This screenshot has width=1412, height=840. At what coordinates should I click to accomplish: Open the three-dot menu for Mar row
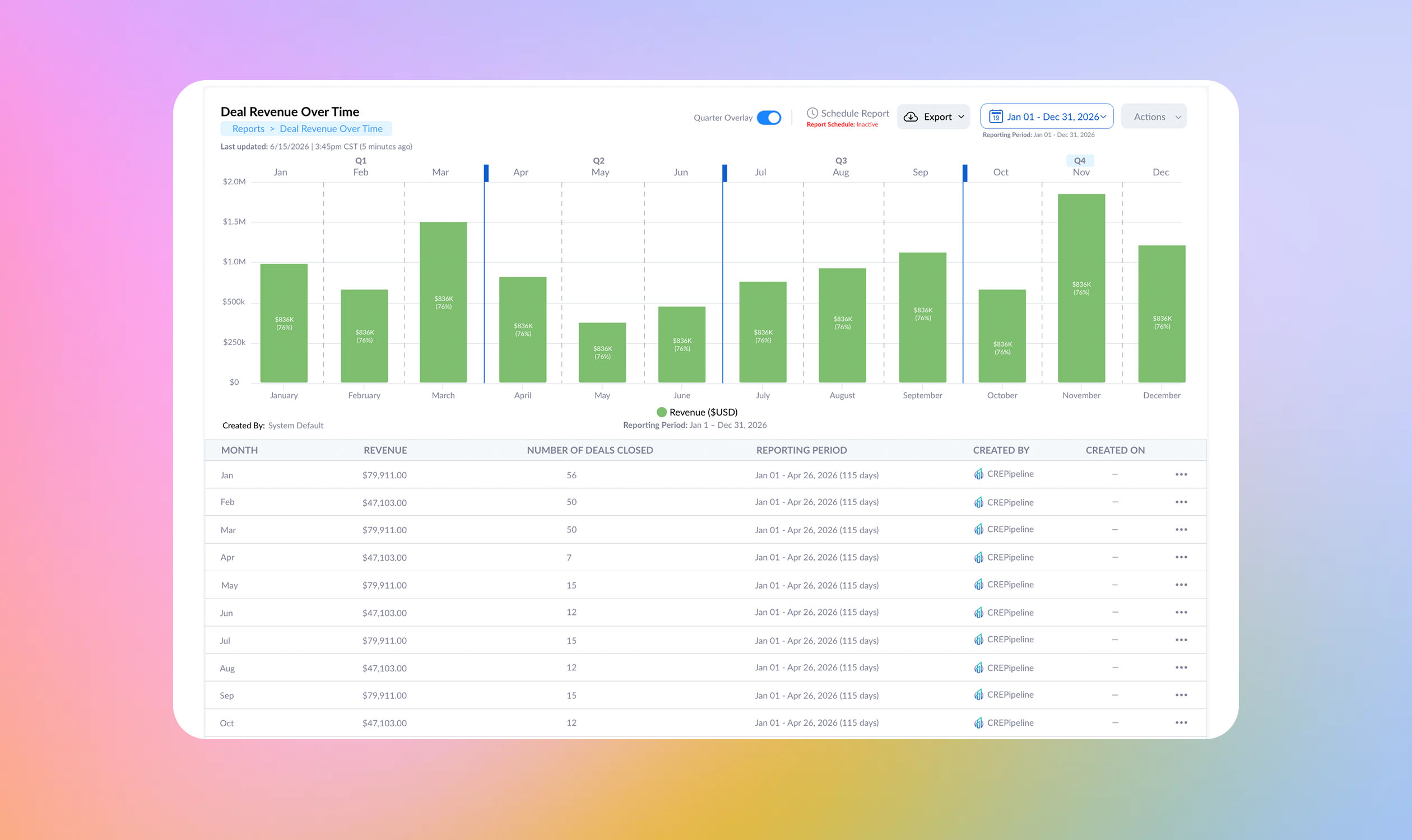1181,529
